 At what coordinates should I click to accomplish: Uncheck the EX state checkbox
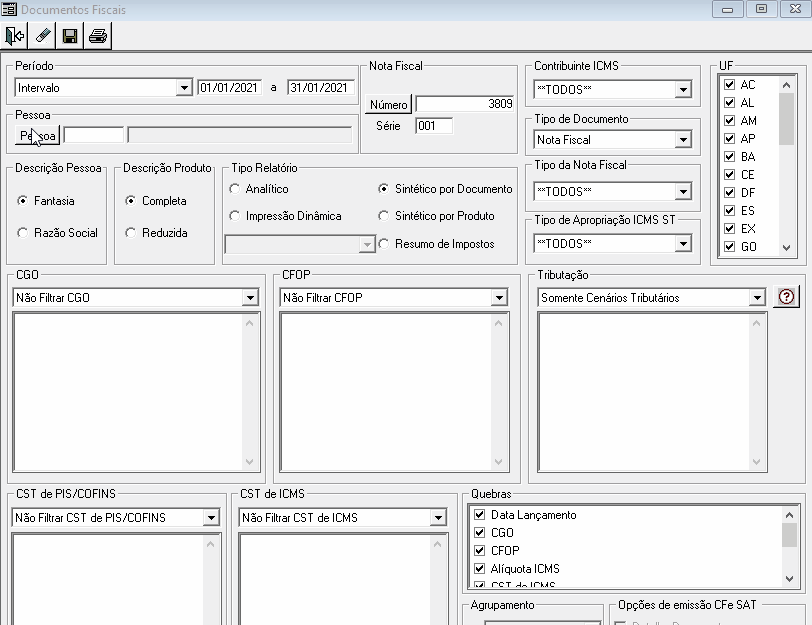(x=730, y=228)
